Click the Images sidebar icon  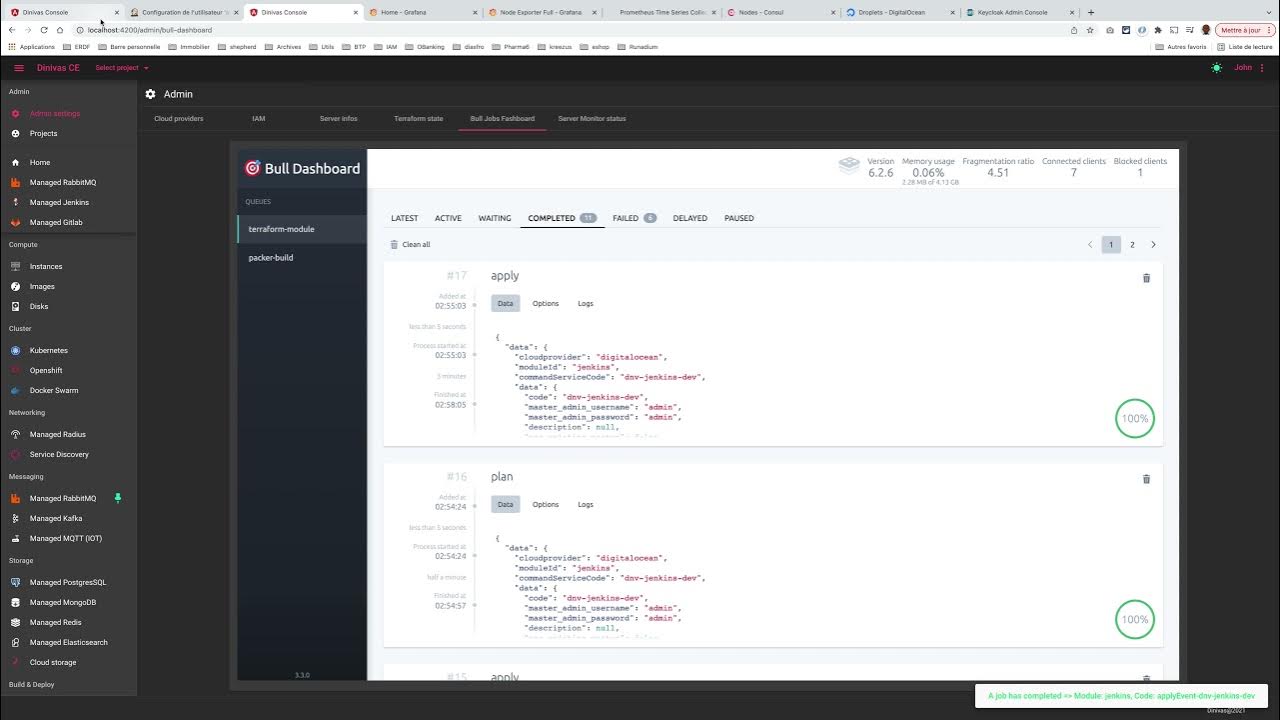point(16,286)
